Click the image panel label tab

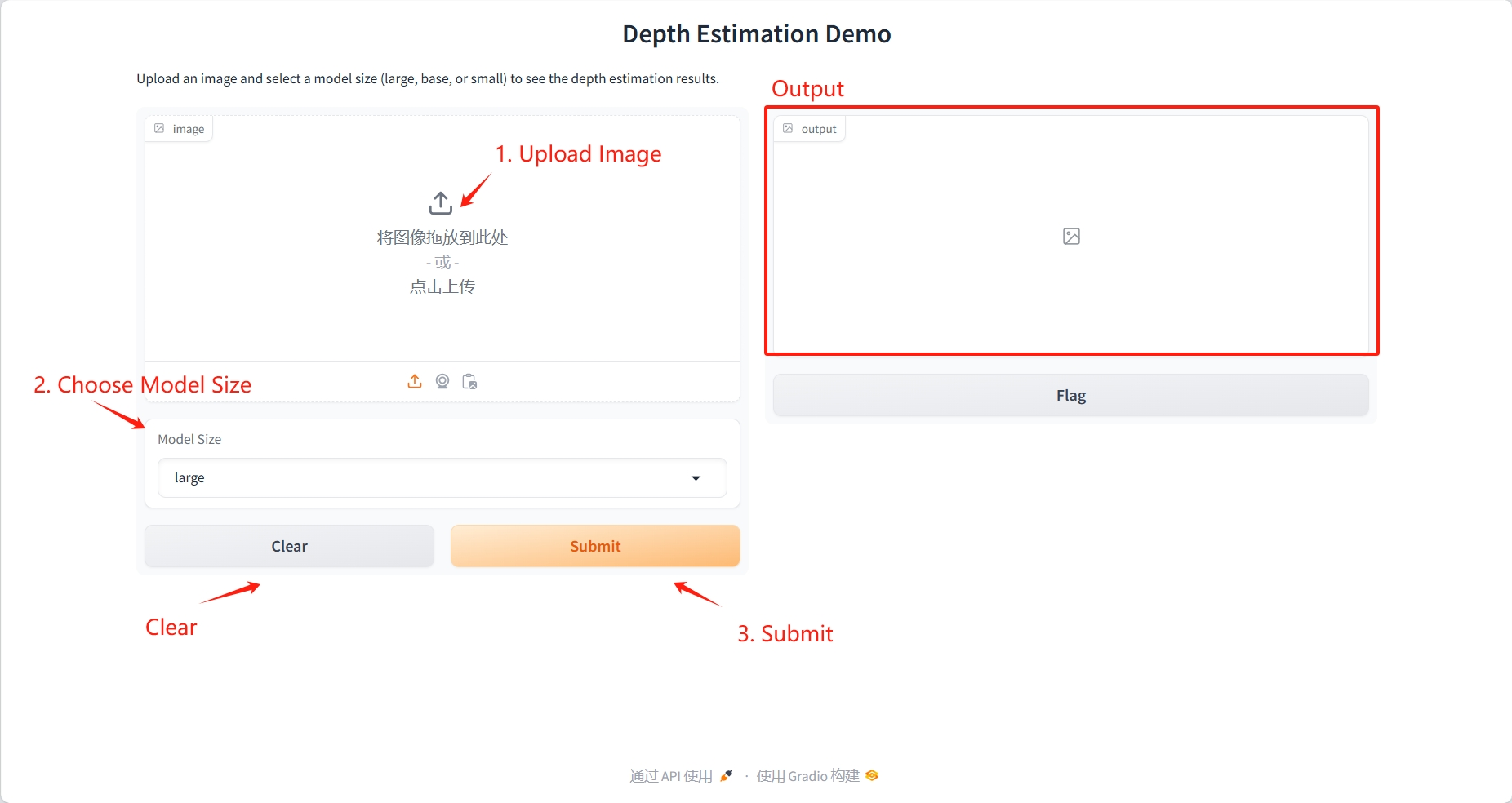[180, 129]
